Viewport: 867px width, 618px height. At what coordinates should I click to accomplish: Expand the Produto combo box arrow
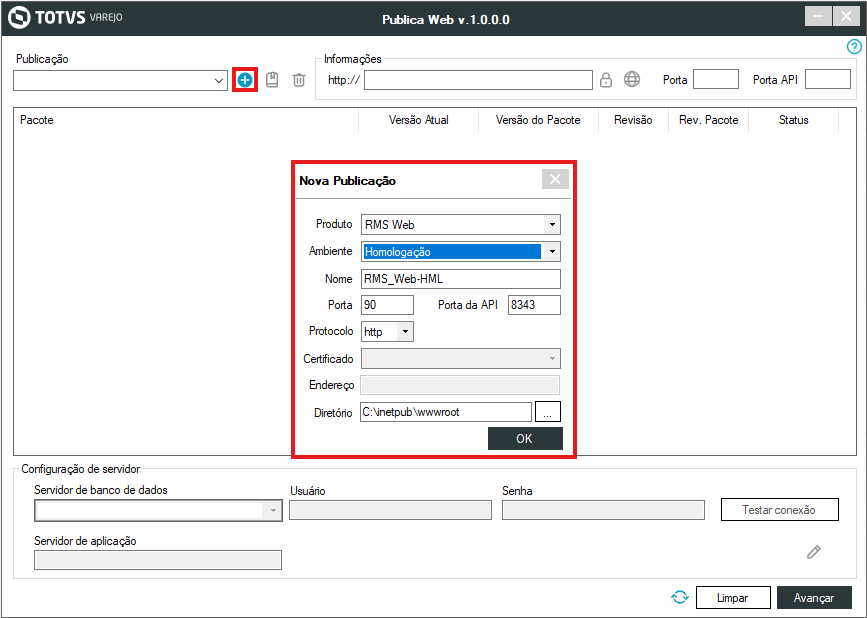pyautogui.click(x=552, y=225)
